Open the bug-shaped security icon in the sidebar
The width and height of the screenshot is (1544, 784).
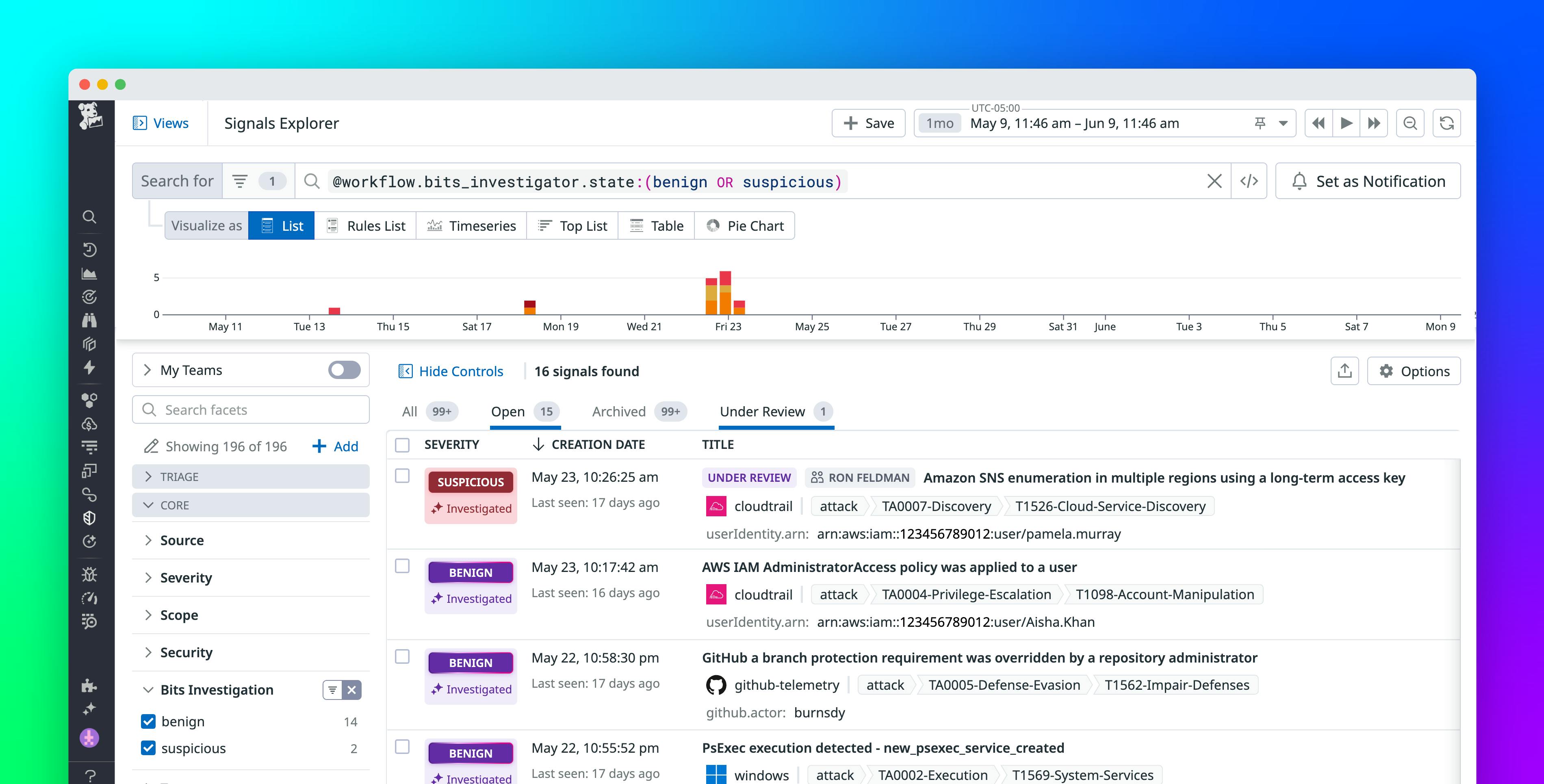[90, 574]
